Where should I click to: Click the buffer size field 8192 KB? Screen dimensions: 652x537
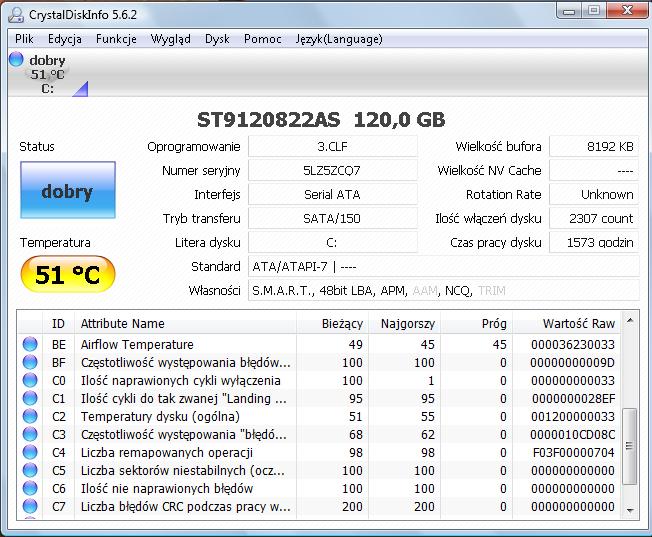coord(594,146)
